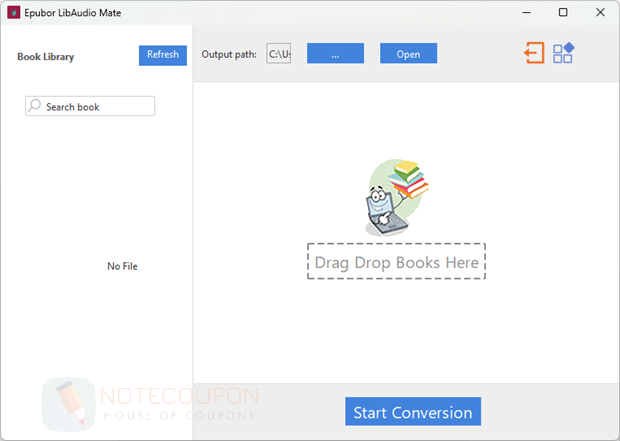Click the No File label

click(122, 266)
